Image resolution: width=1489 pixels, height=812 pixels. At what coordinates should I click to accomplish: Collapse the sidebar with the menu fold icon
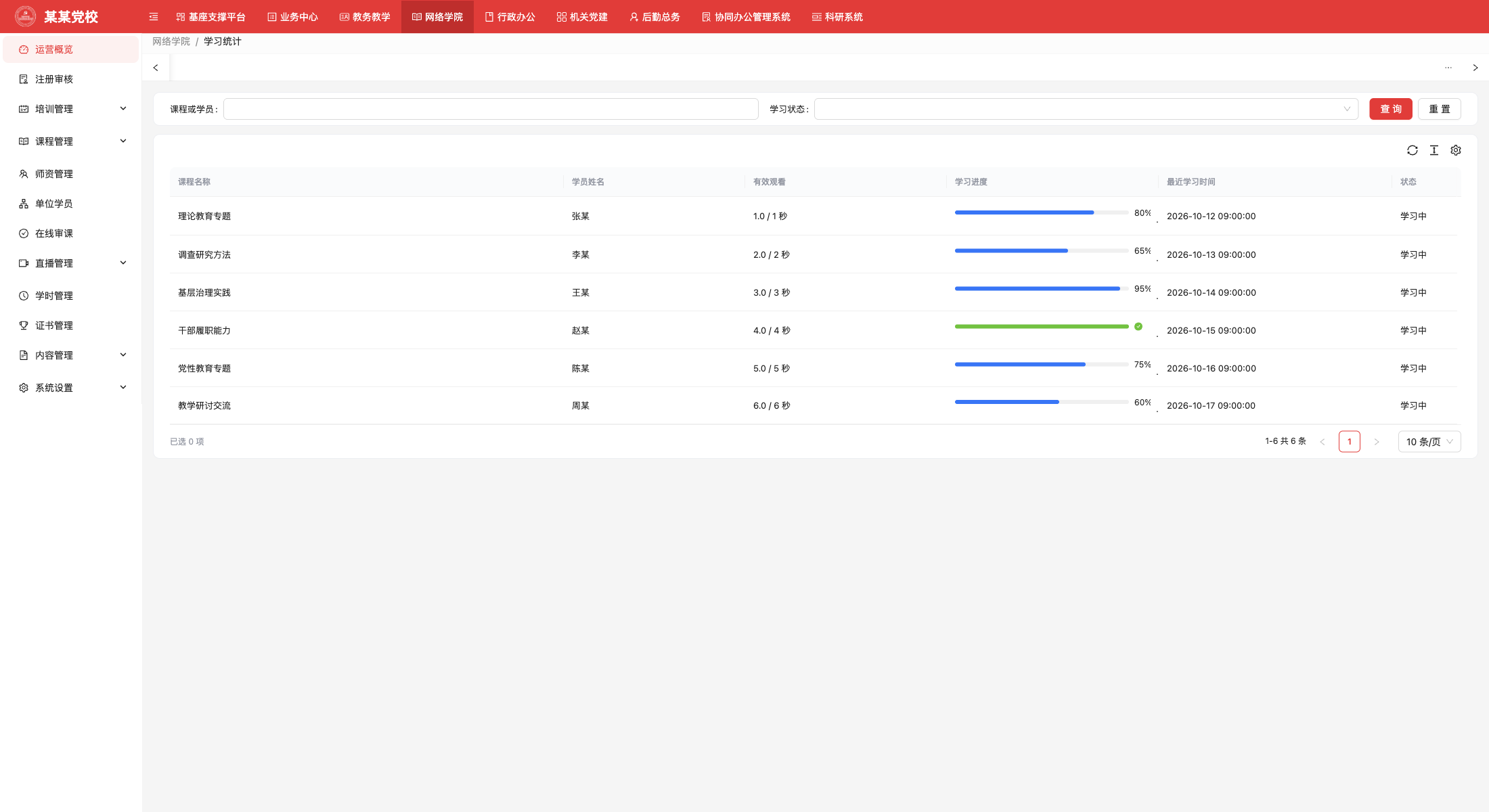154,17
